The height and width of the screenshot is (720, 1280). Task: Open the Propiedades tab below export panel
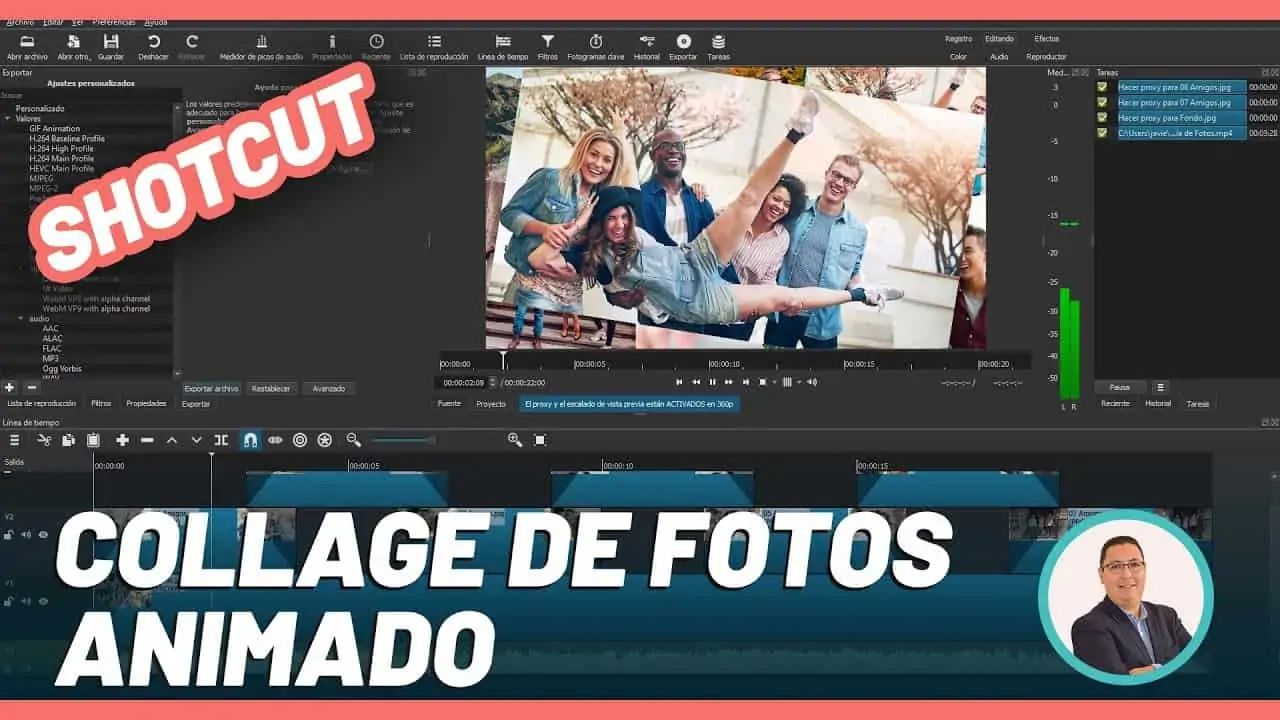point(146,404)
